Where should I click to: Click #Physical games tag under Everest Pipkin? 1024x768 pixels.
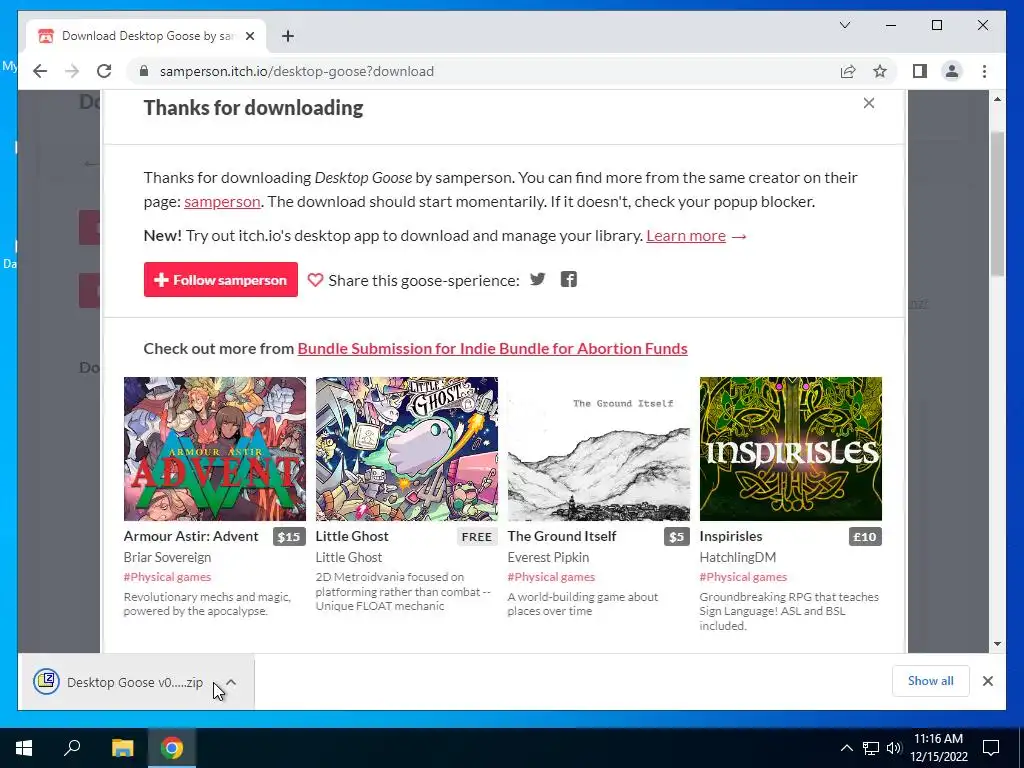click(x=551, y=577)
